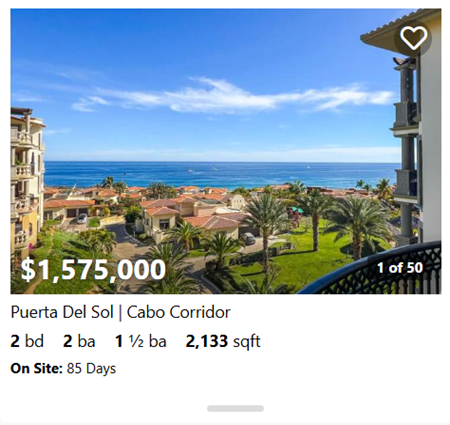
Task: Click the Cabo Corridor area name
Action: coord(179,312)
